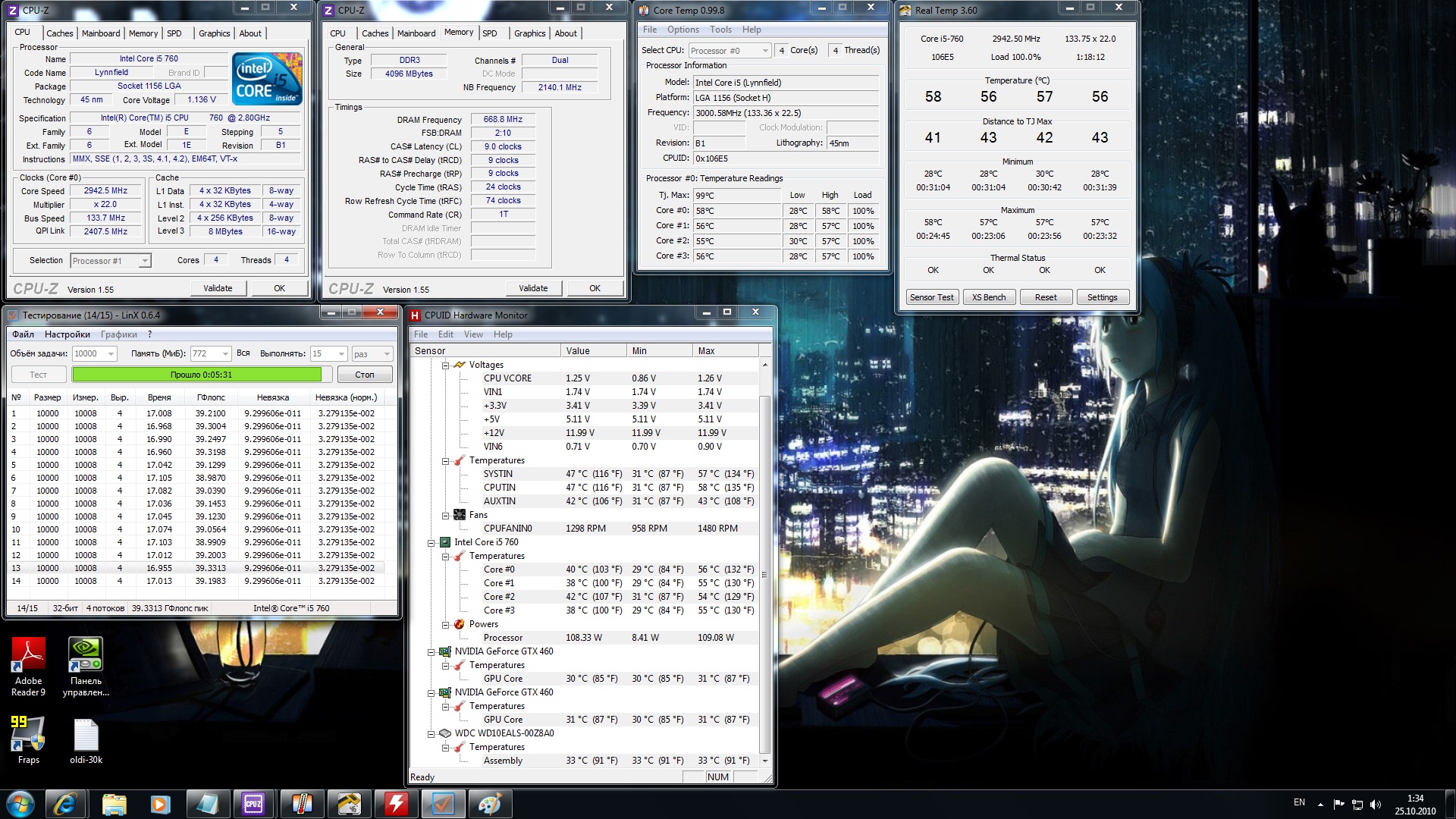
Task: Open network status tray icon
Action: click(x=1357, y=805)
